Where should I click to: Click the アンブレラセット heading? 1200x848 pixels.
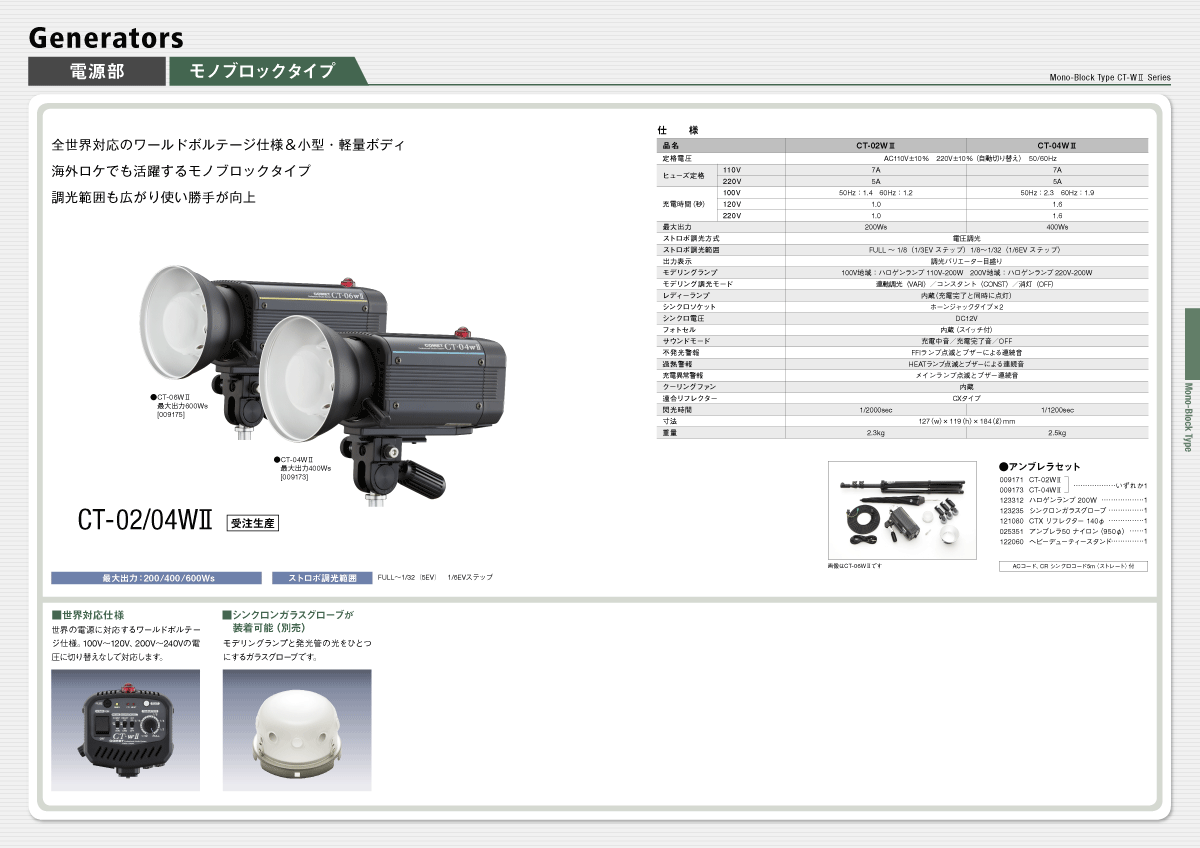click(x=1040, y=467)
